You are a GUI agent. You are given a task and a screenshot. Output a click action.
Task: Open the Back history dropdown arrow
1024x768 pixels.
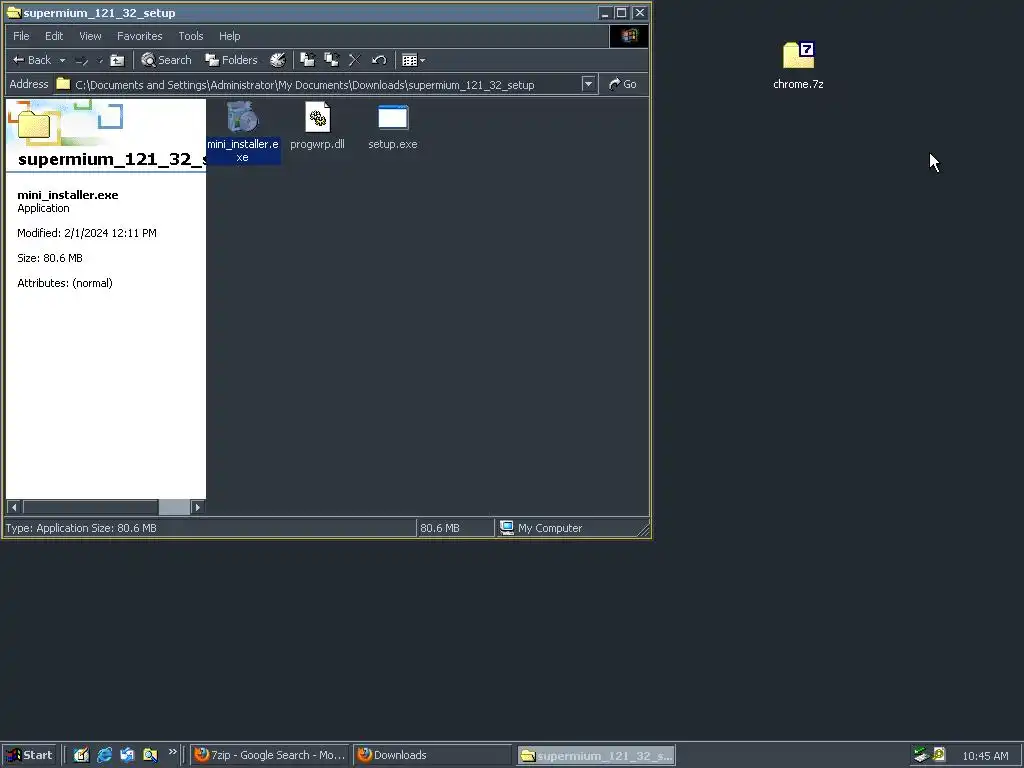click(62, 60)
